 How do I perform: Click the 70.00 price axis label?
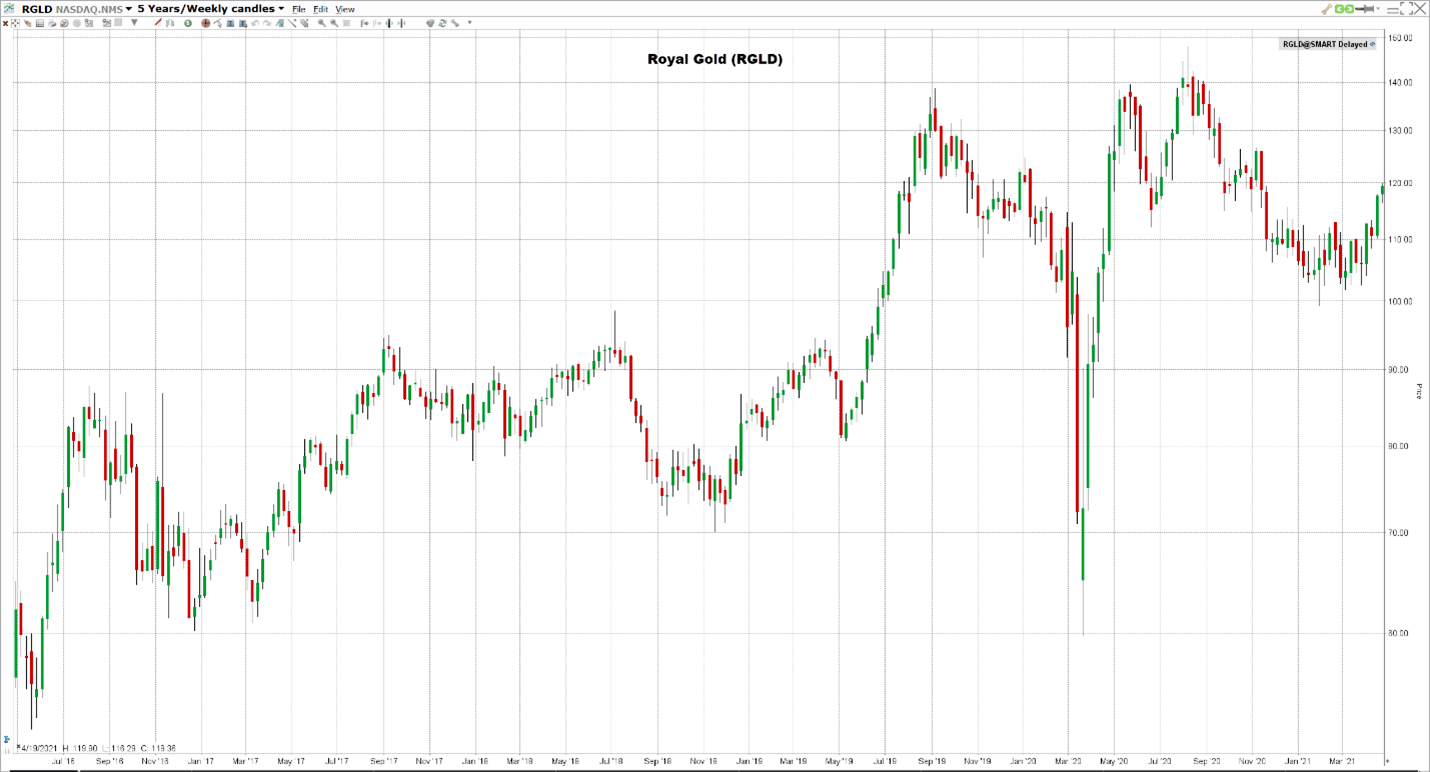tap(1400, 533)
